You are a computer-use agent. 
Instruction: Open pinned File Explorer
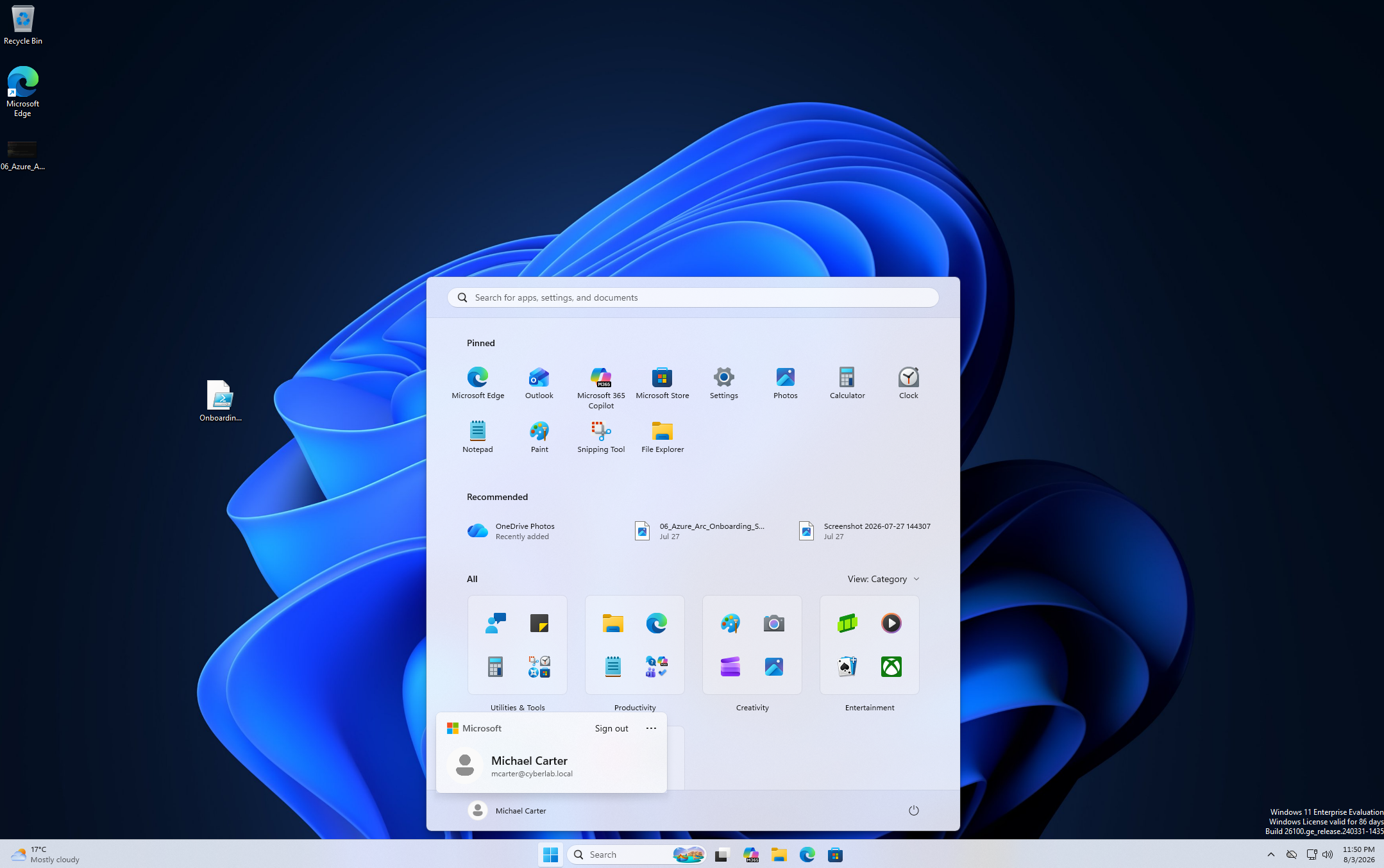click(x=662, y=437)
